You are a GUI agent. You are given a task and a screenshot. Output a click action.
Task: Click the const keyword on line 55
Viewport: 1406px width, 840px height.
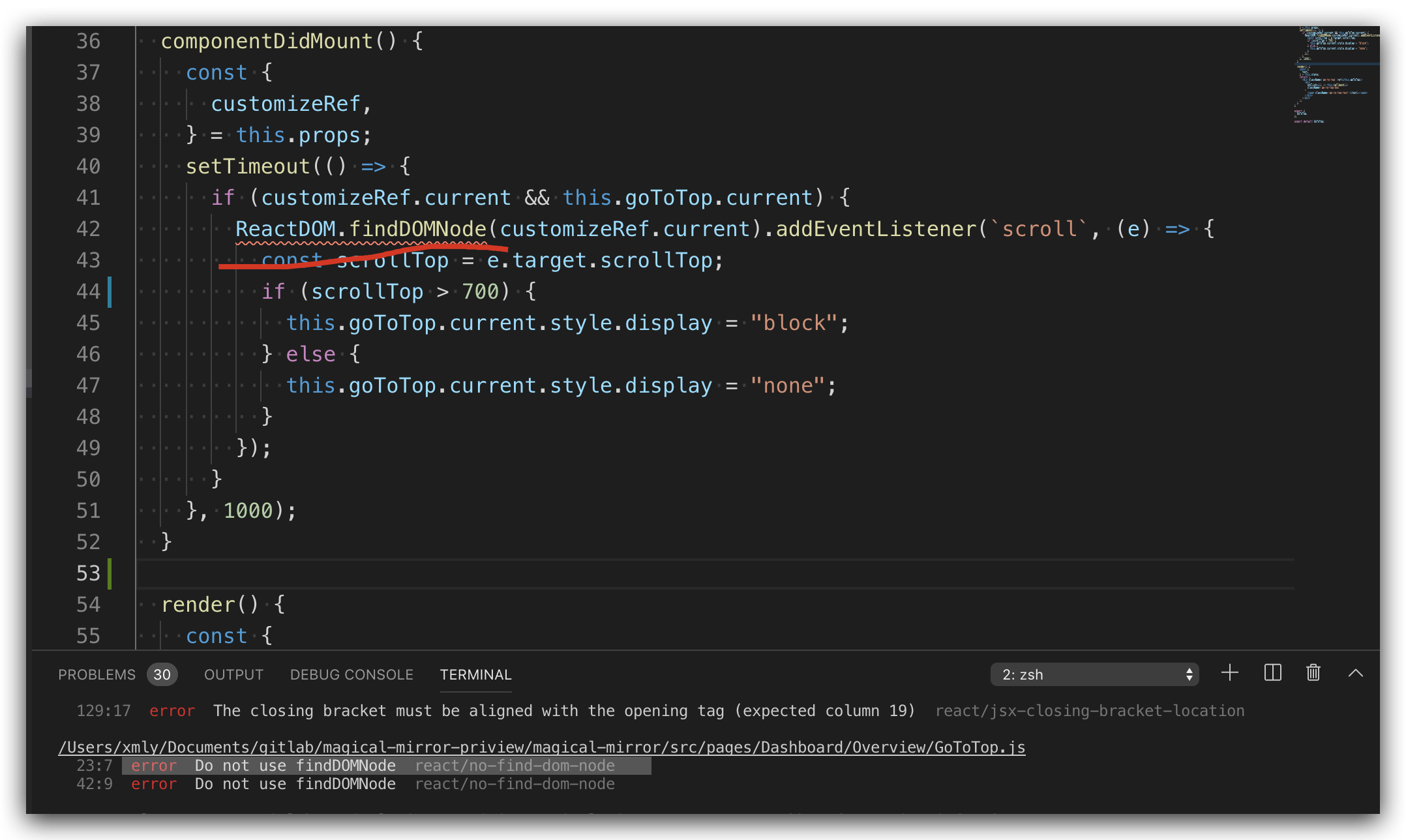[x=217, y=636]
